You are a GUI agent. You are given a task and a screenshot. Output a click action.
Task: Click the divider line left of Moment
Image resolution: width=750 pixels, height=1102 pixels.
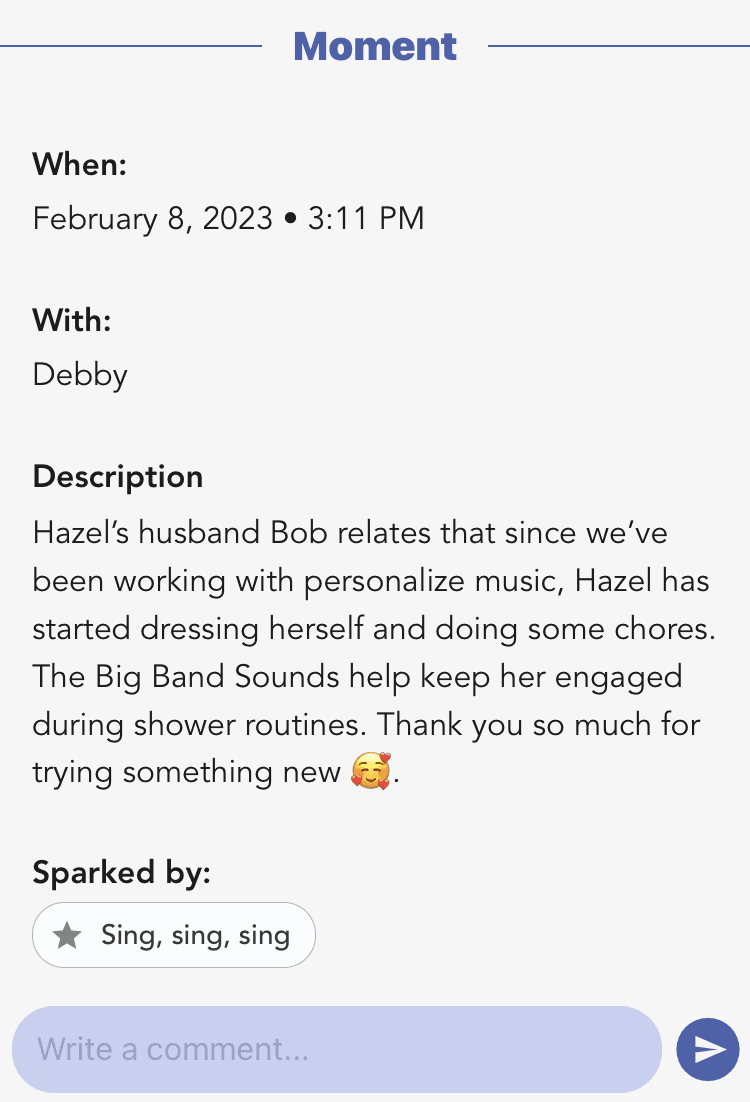coord(130,46)
